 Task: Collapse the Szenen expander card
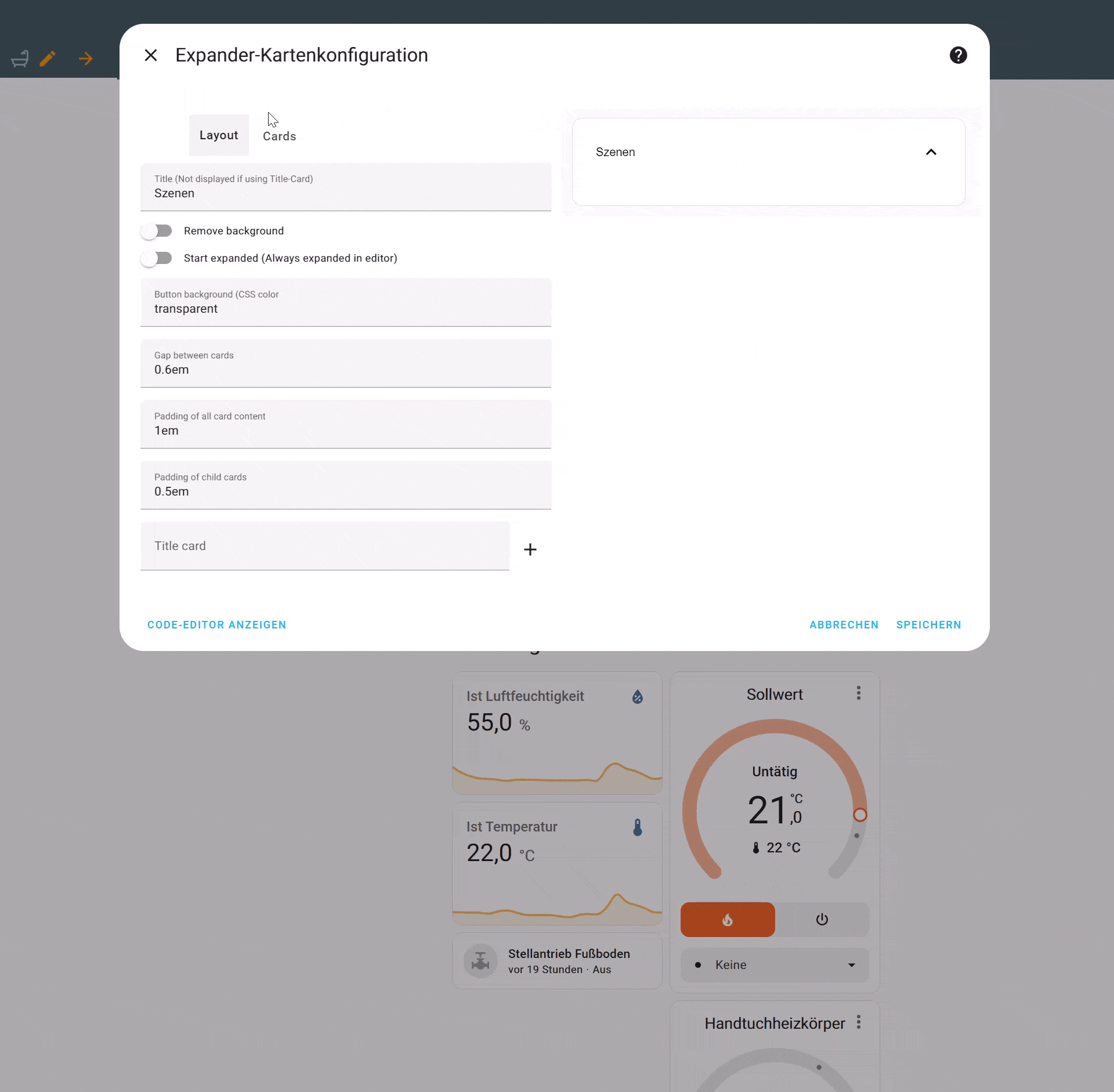click(931, 152)
